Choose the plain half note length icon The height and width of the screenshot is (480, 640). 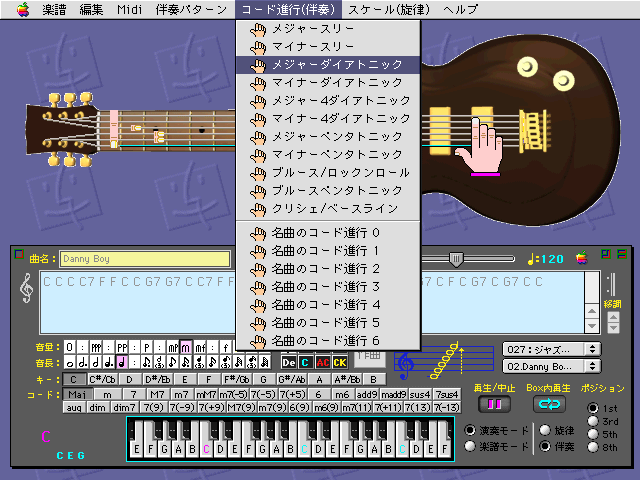tap(96, 362)
